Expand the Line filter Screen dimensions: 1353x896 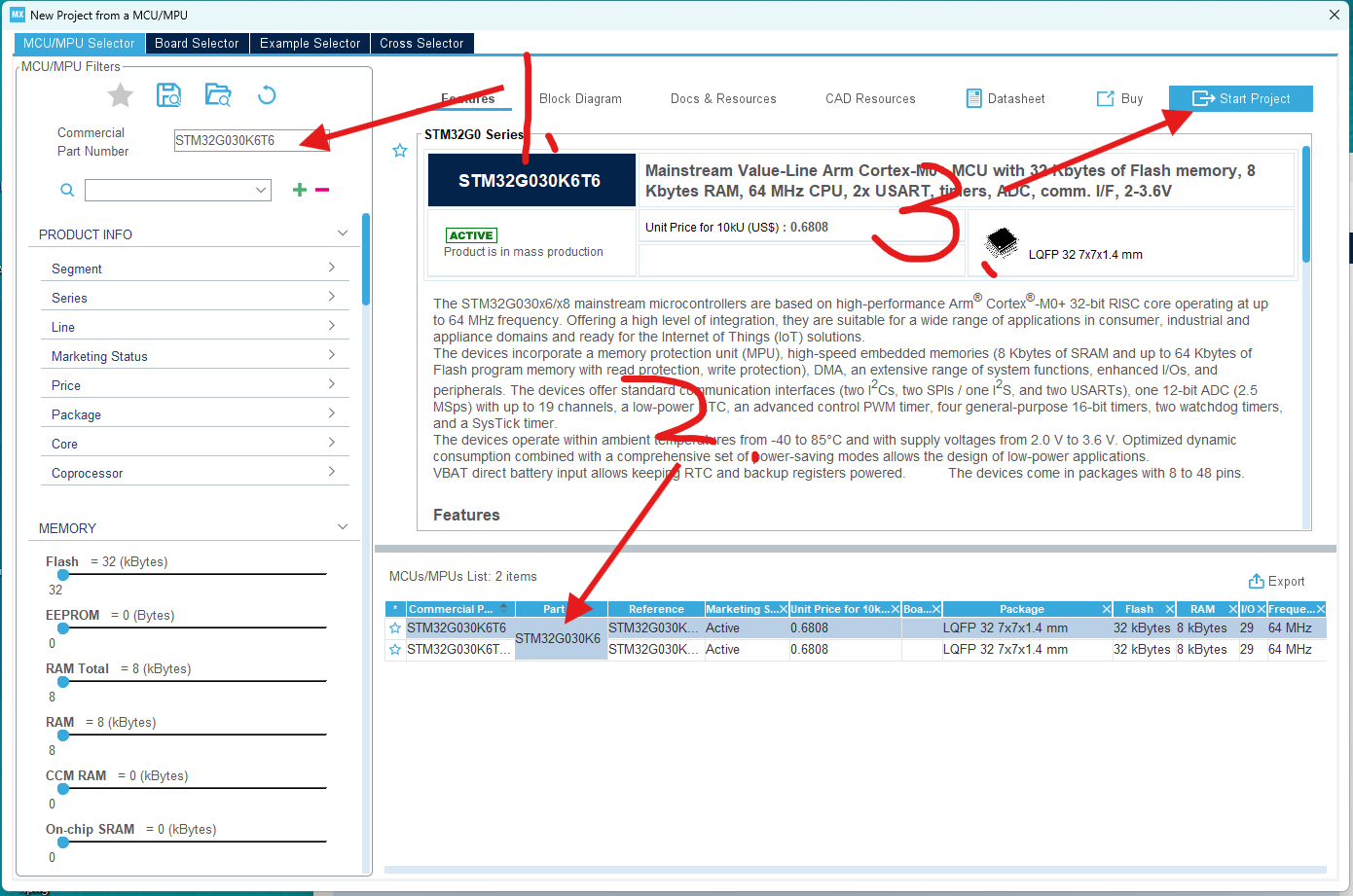tap(332, 326)
